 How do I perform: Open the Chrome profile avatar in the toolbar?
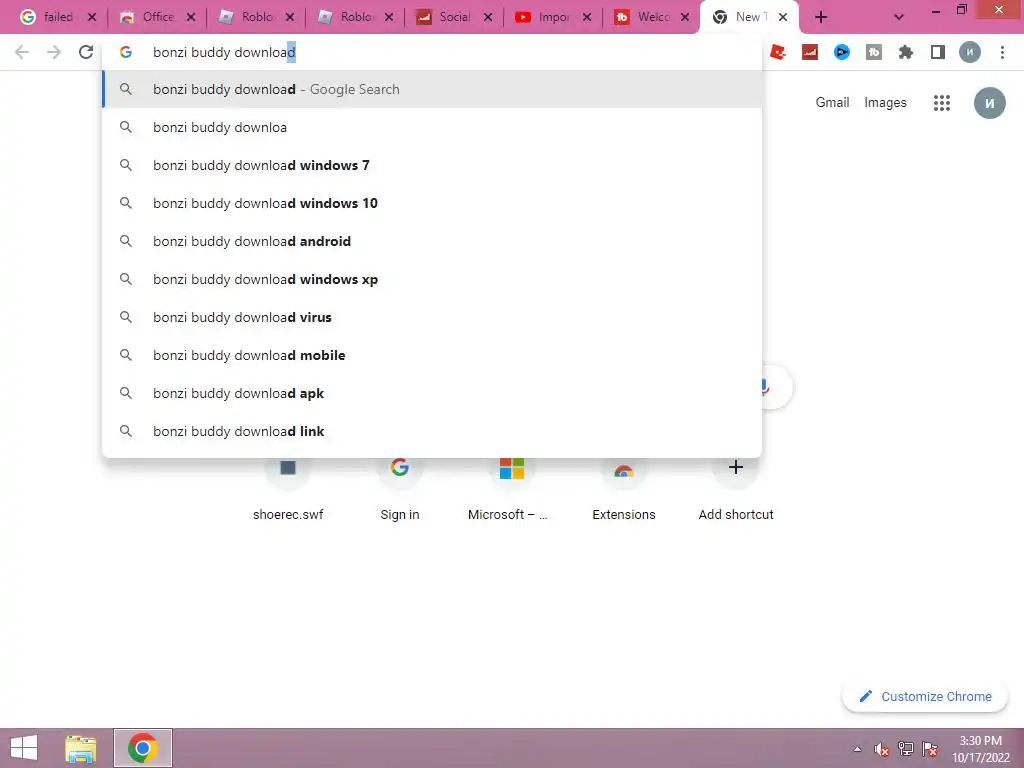point(970,52)
